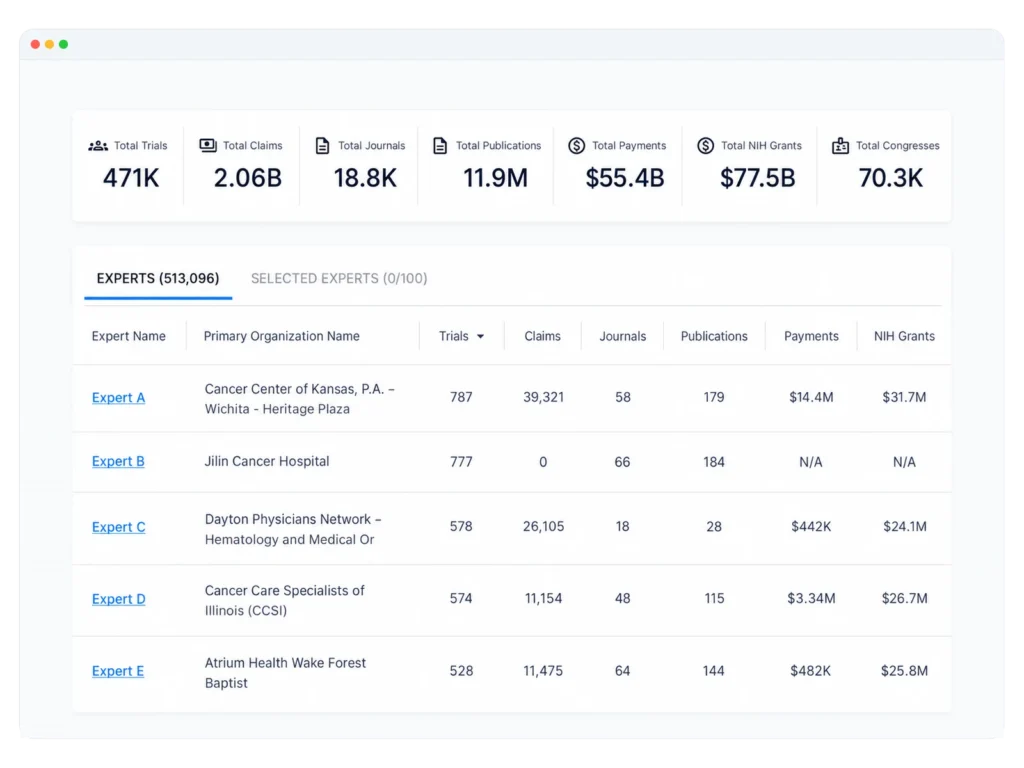Click Atrium Health Wake Forest Baptist cell
The height and width of the screenshot is (768, 1024).
pos(285,673)
